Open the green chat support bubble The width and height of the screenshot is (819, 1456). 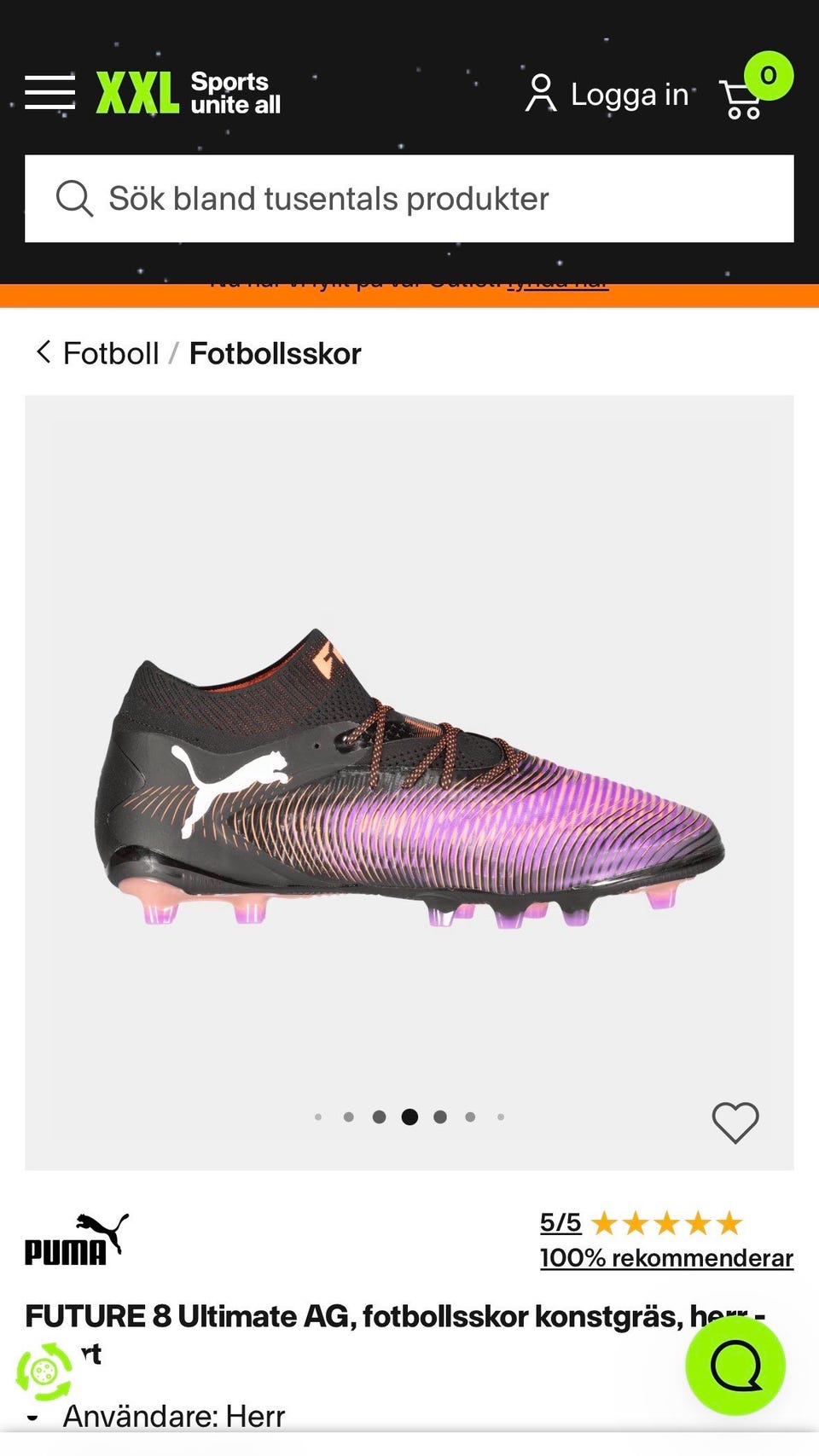[x=735, y=1366]
